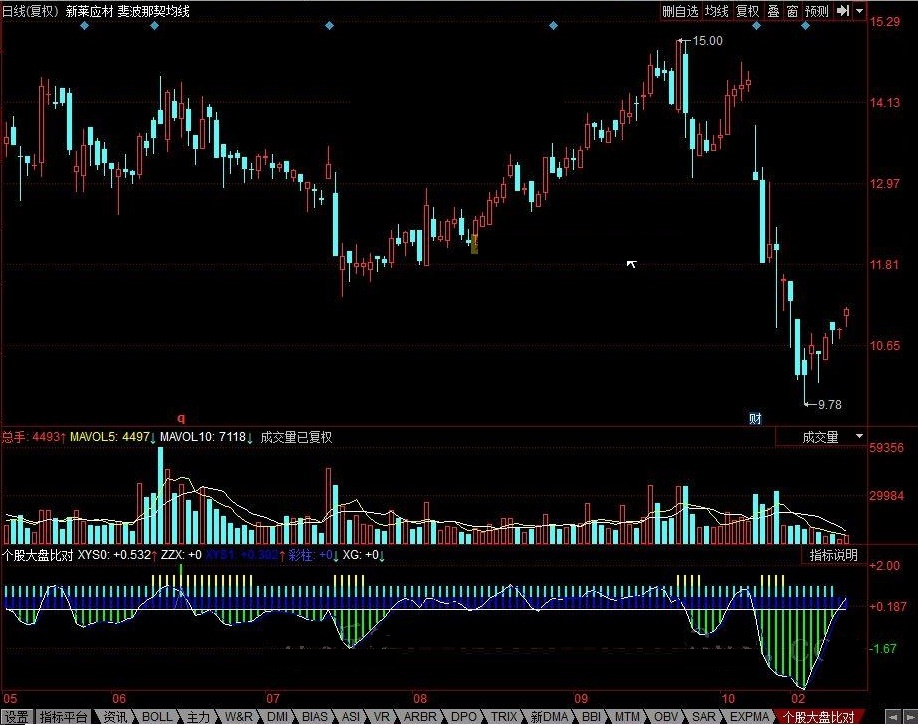Select the TRIX indicator tab

tap(503, 717)
